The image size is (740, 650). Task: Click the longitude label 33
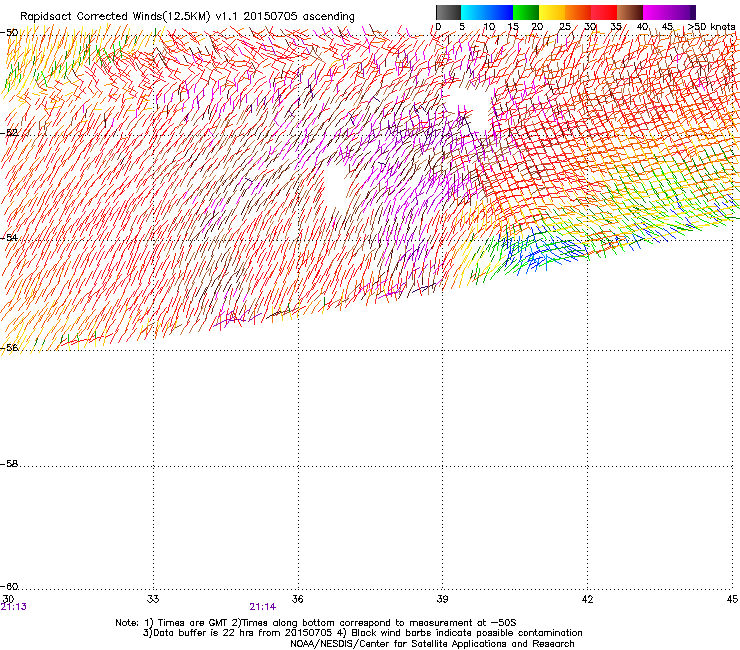(153, 599)
